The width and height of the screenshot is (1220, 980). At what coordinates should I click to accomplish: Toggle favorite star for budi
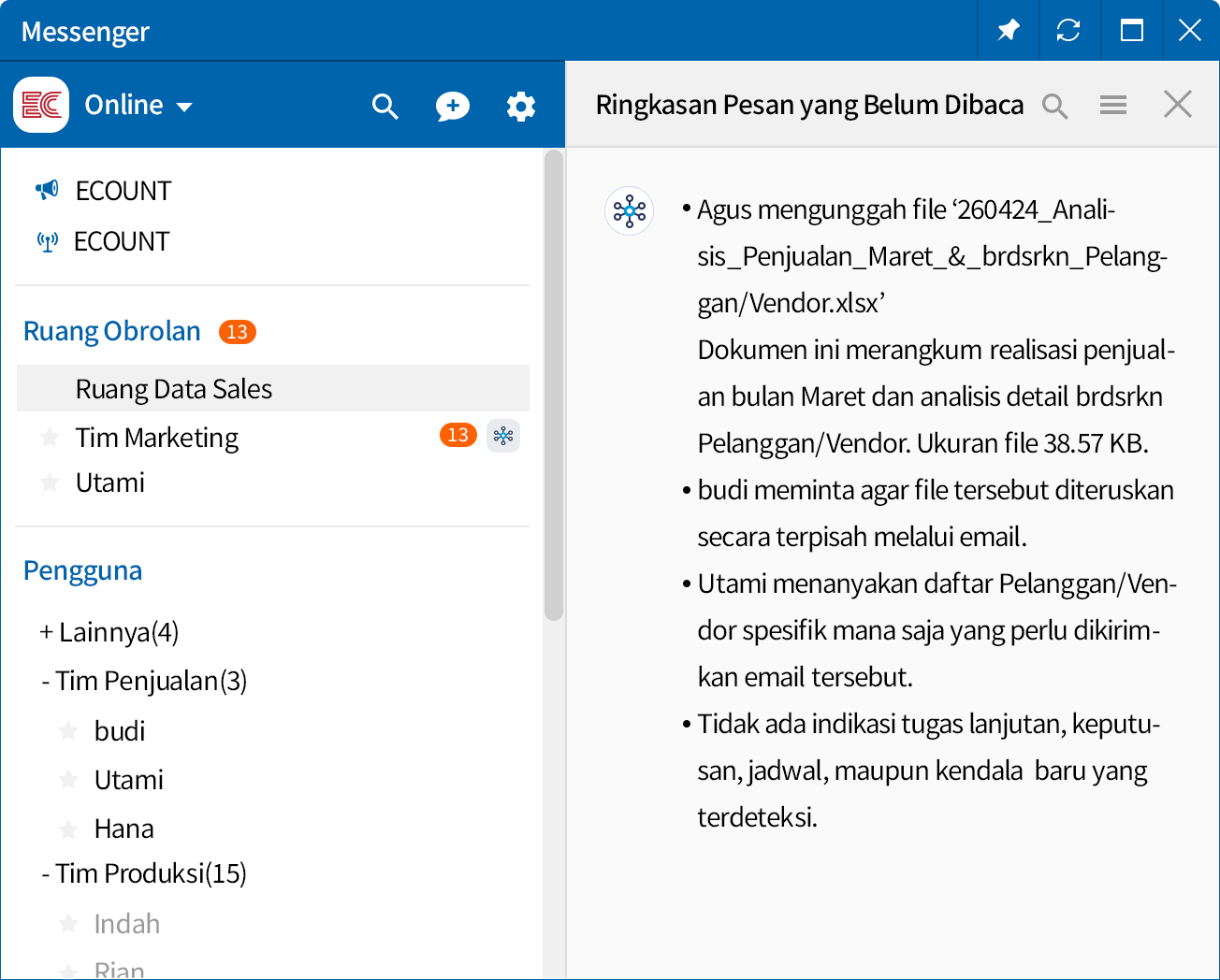(x=68, y=730)
